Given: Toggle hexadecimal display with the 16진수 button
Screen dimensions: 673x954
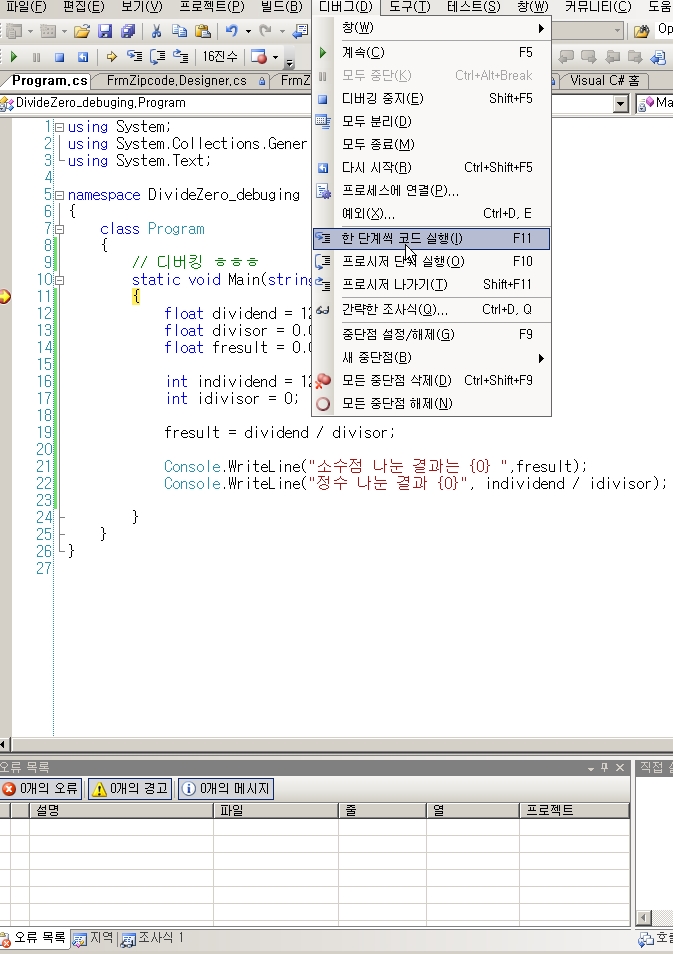Looking at the screenshot, I should point(220,57).
